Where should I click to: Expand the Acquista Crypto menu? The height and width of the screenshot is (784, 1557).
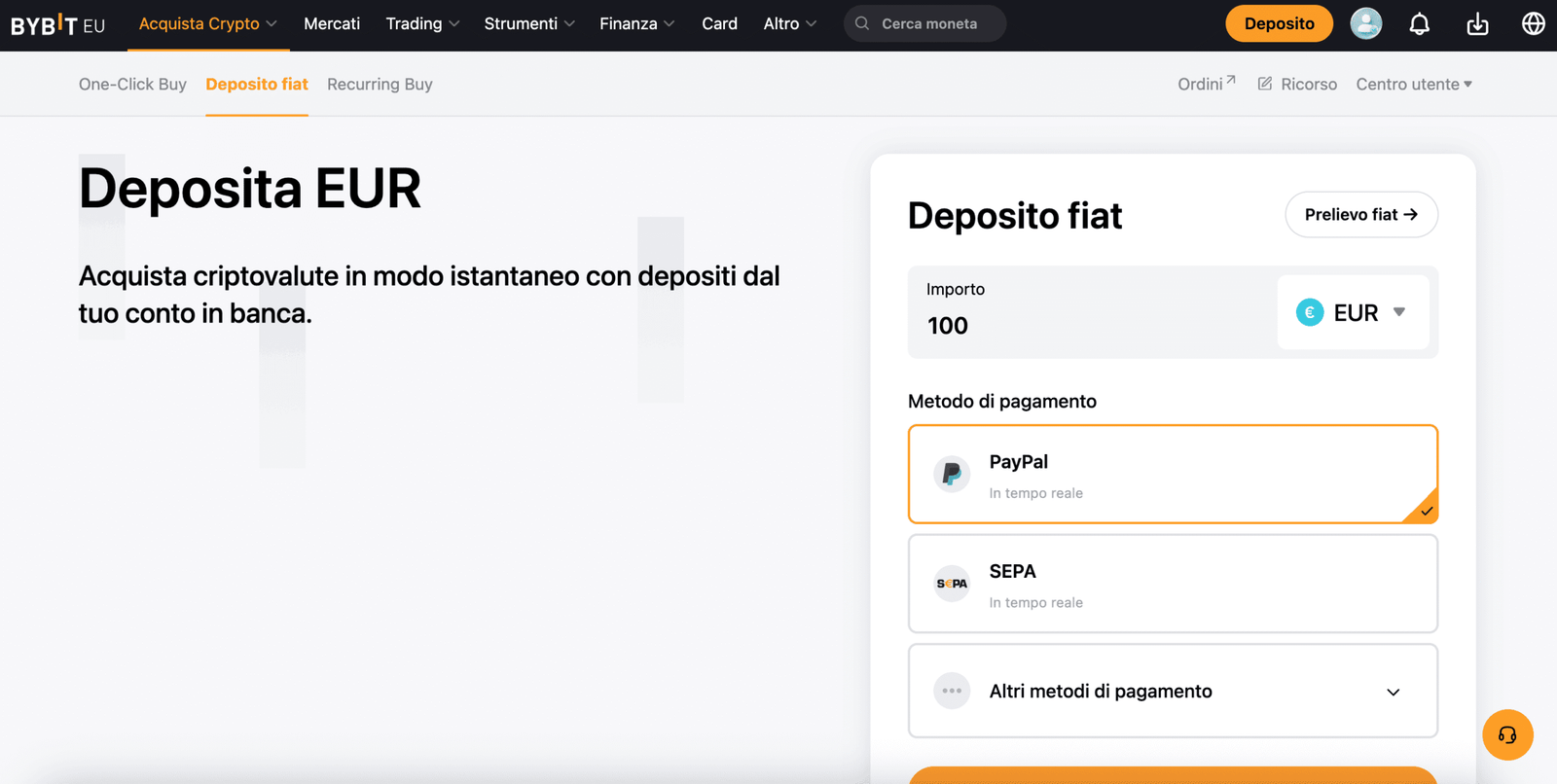click(207, 23)
